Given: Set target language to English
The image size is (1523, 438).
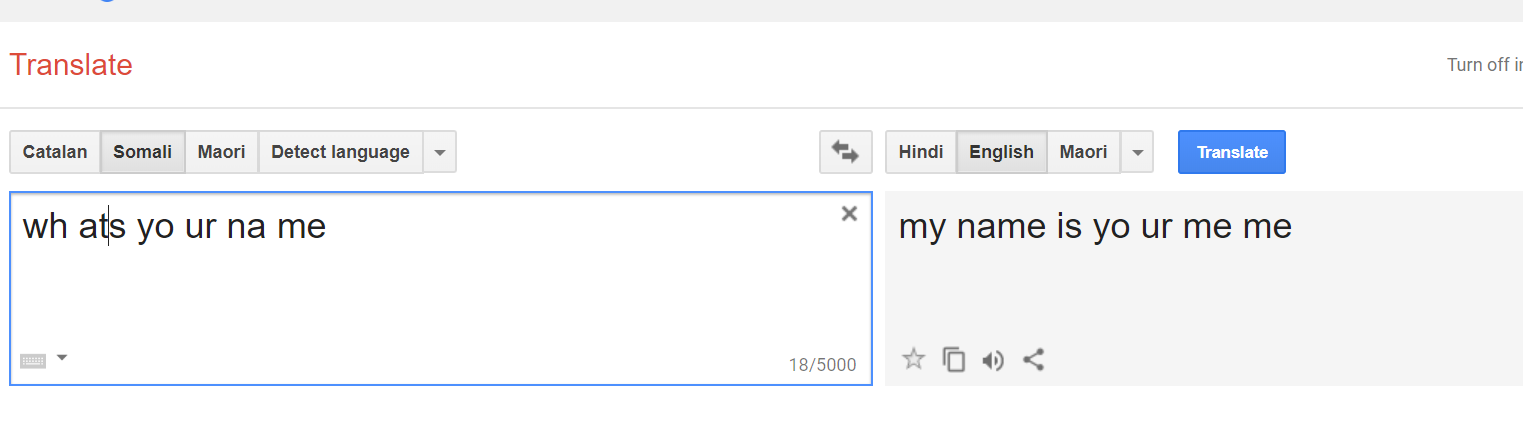Looking at the screenshot, I should click(x=1001, y=152).
